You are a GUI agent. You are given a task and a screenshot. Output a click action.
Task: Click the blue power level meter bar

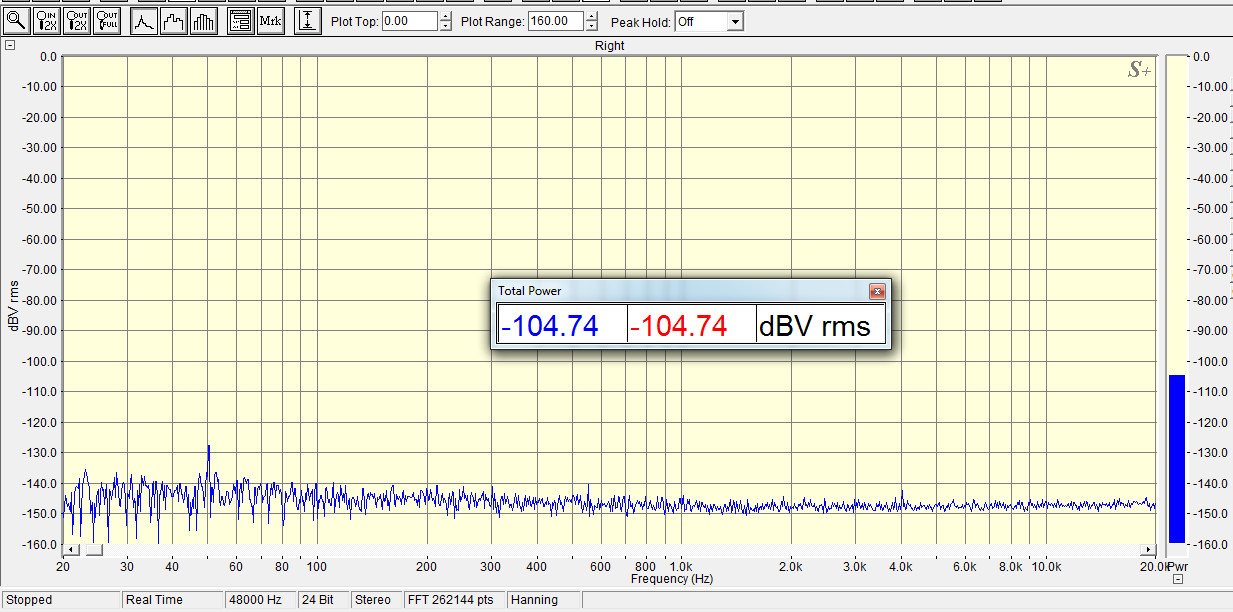click(1176, 459)
